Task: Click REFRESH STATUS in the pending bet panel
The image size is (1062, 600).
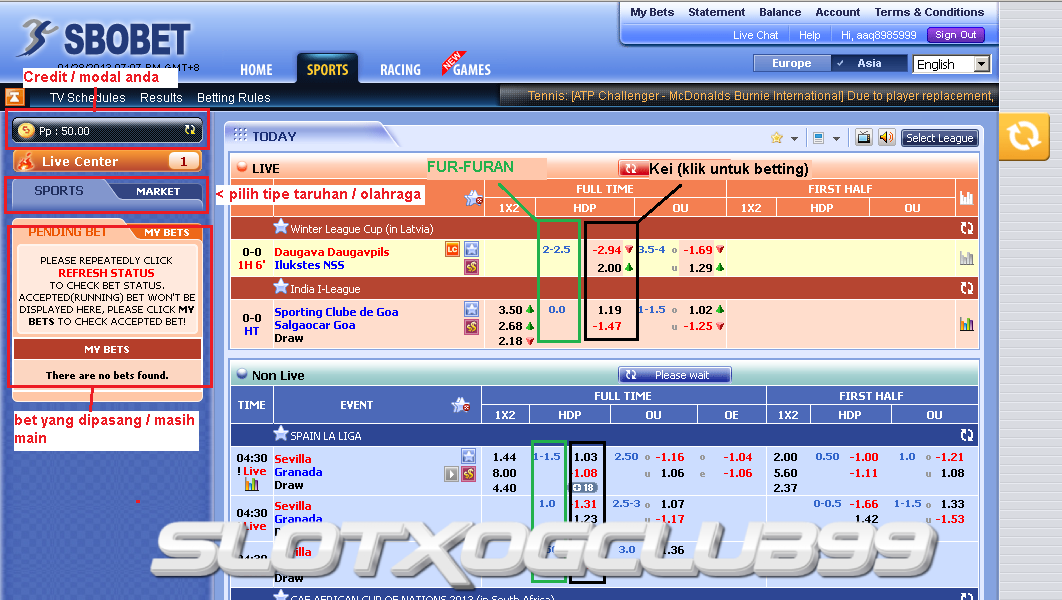Action: (106, 273)
